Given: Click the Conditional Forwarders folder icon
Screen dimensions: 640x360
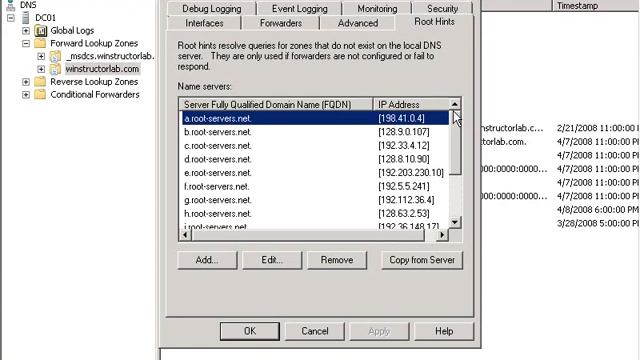Looking at the screenshot, I should (40, 94).
